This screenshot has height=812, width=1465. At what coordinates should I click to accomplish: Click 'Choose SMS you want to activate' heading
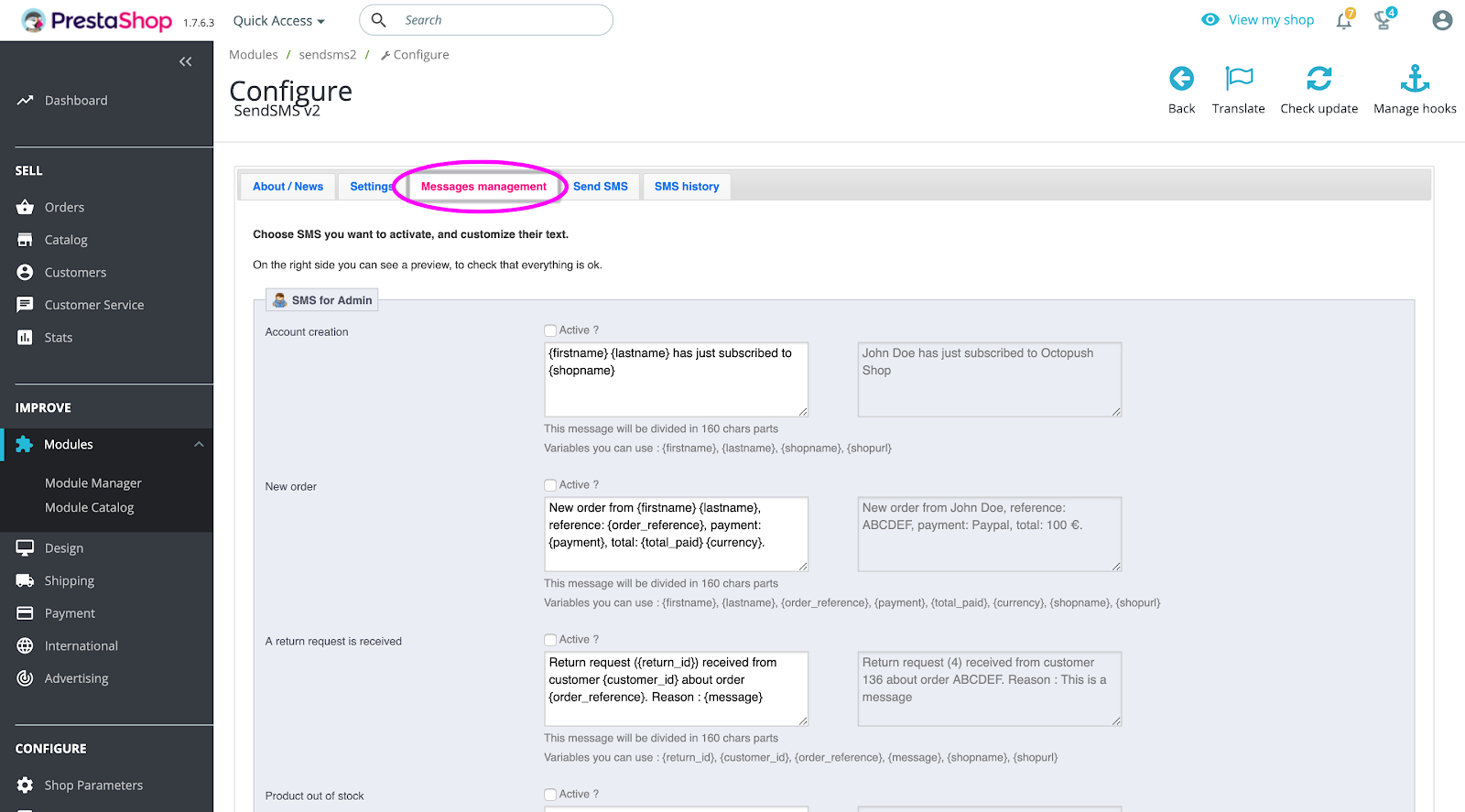[x=411, y=234]
